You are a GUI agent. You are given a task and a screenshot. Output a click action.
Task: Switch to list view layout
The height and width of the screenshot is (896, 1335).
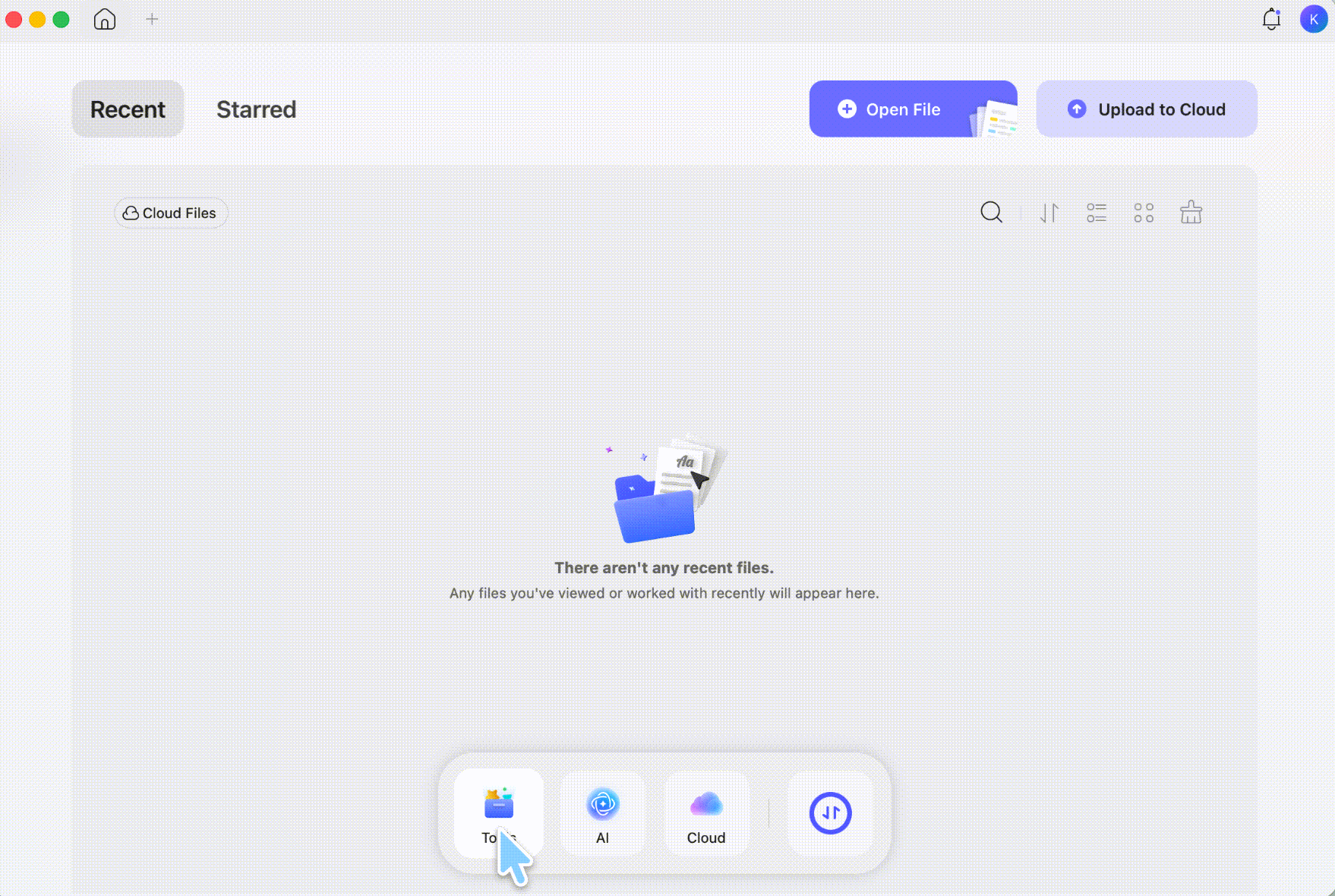(1097, 213)
